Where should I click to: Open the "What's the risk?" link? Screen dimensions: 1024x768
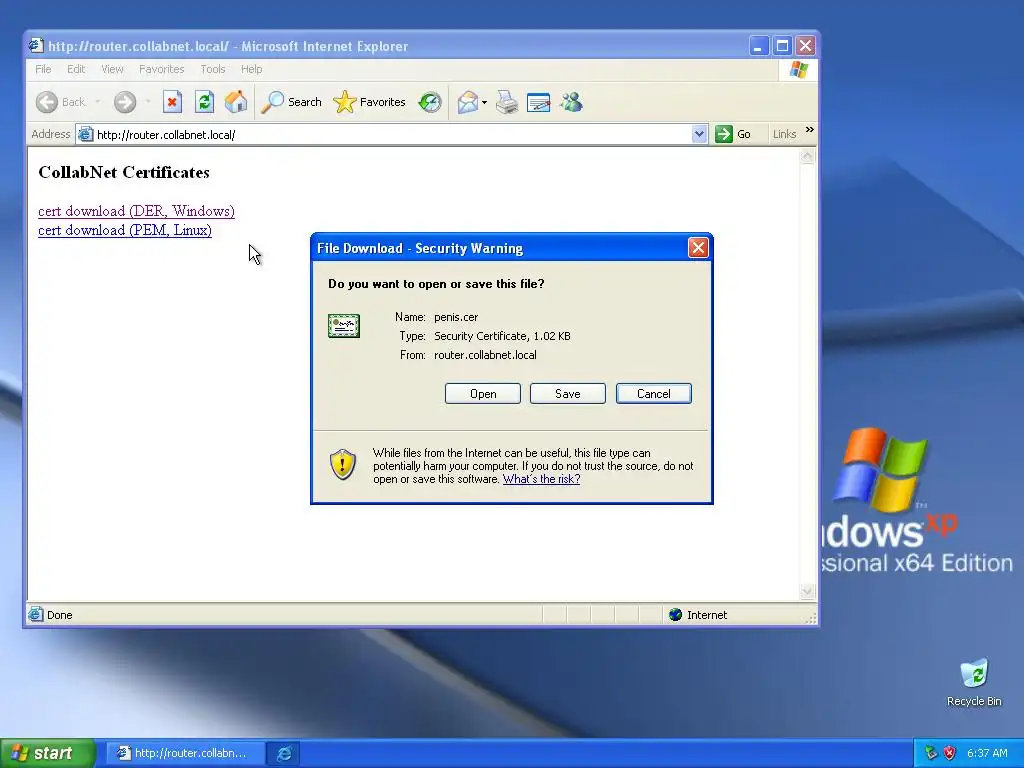click(x=541, y=479)
